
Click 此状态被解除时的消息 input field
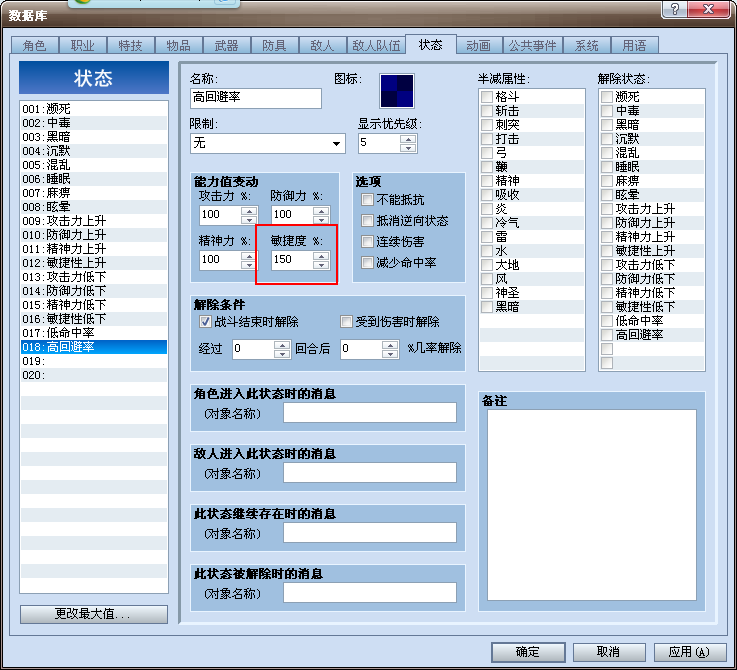click(369, 593)
